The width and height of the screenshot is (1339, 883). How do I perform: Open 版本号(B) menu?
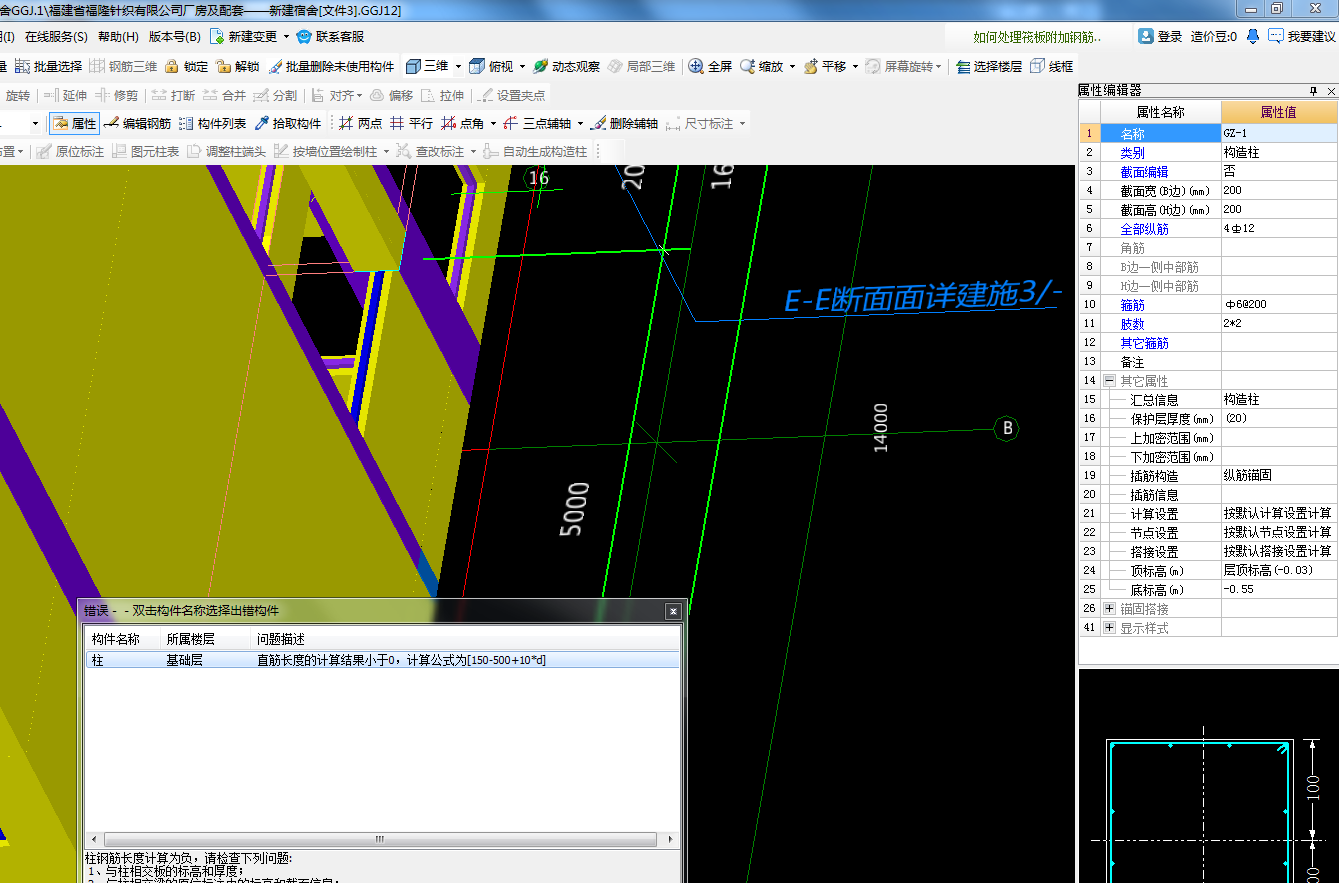click(x=174, y=36)
